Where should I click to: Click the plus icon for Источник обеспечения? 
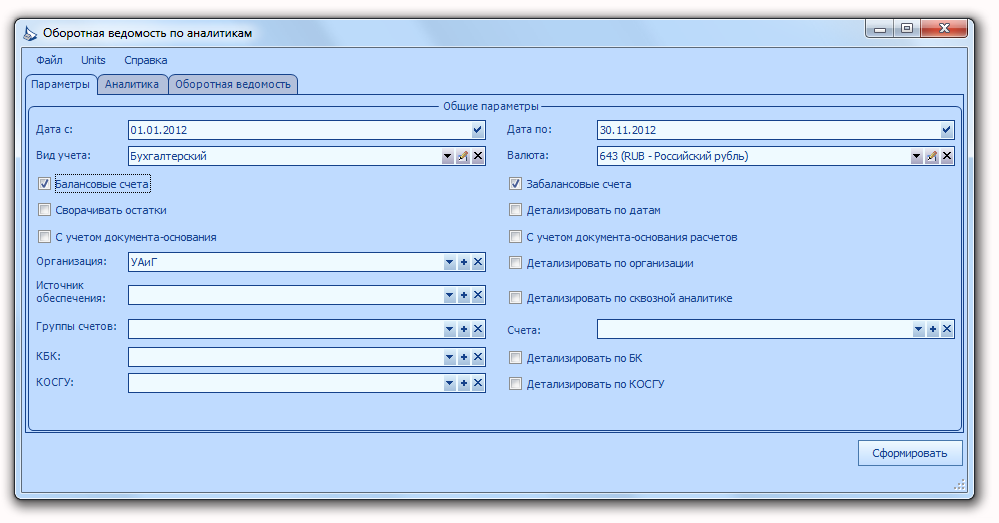pyautogui.click(x=464, y=295)
